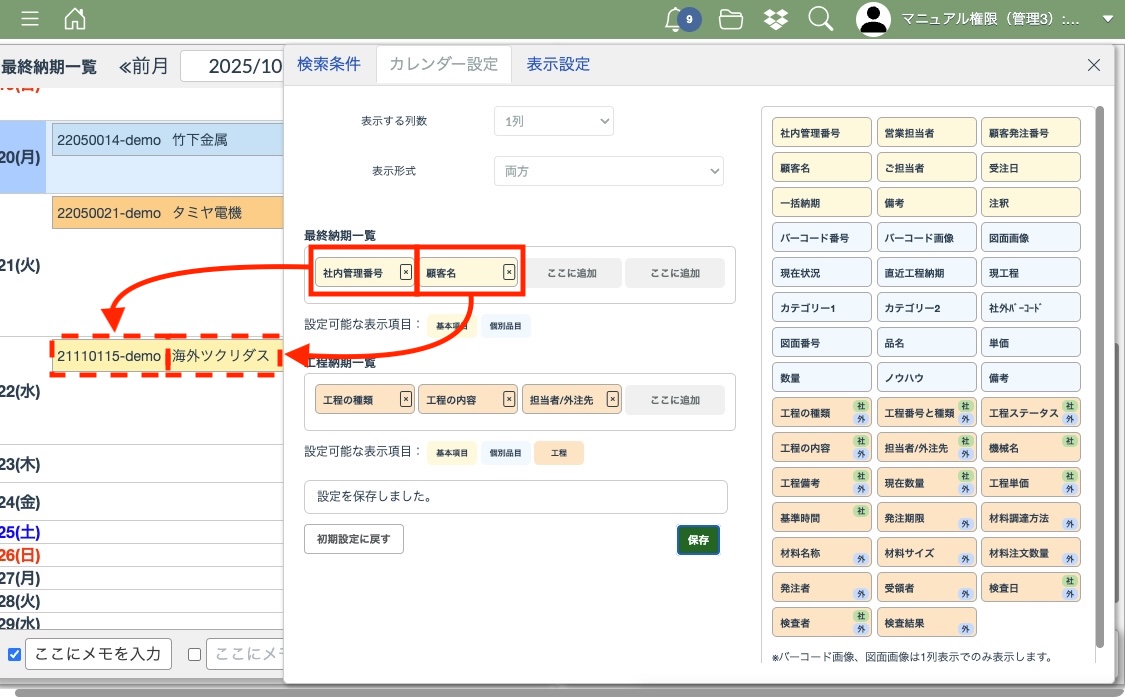Screen dimensions: 1125x697
Task: Enable the unchecked second memo checkbox
Action: (194, 655)
